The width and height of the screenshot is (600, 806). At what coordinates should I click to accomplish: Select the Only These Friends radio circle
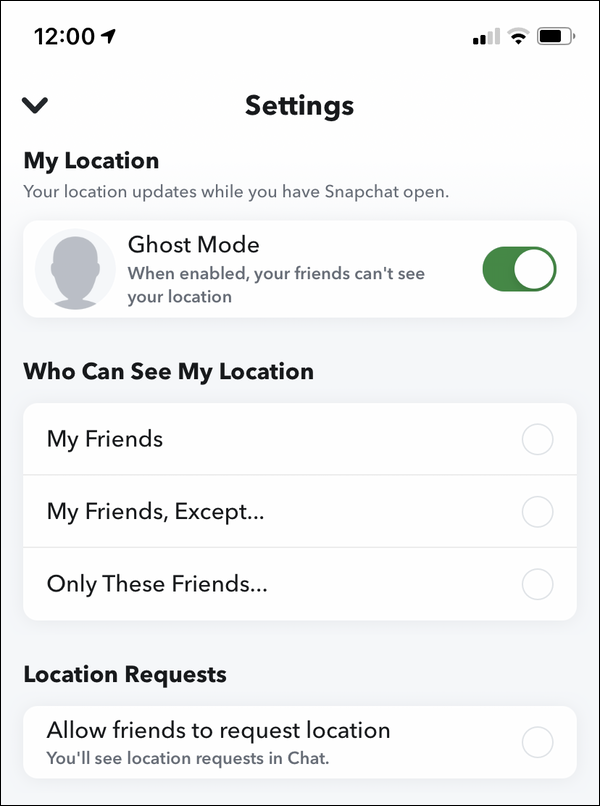537,584
